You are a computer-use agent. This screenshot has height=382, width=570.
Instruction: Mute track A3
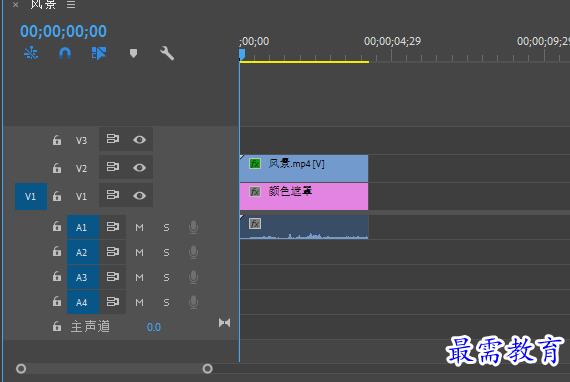139,278
